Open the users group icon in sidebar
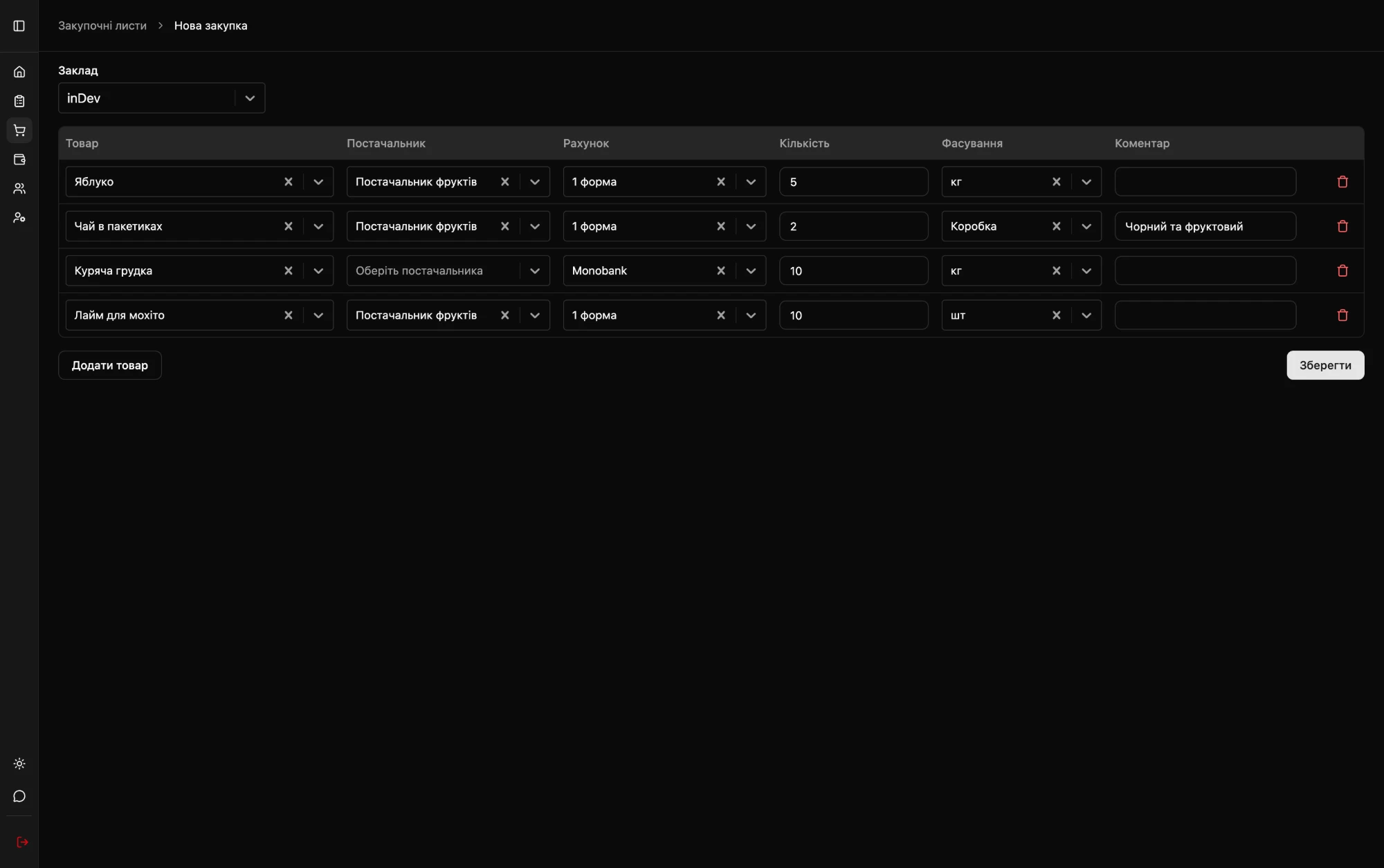The width and height of the screenshot is (1384, 868). (19, 188)
